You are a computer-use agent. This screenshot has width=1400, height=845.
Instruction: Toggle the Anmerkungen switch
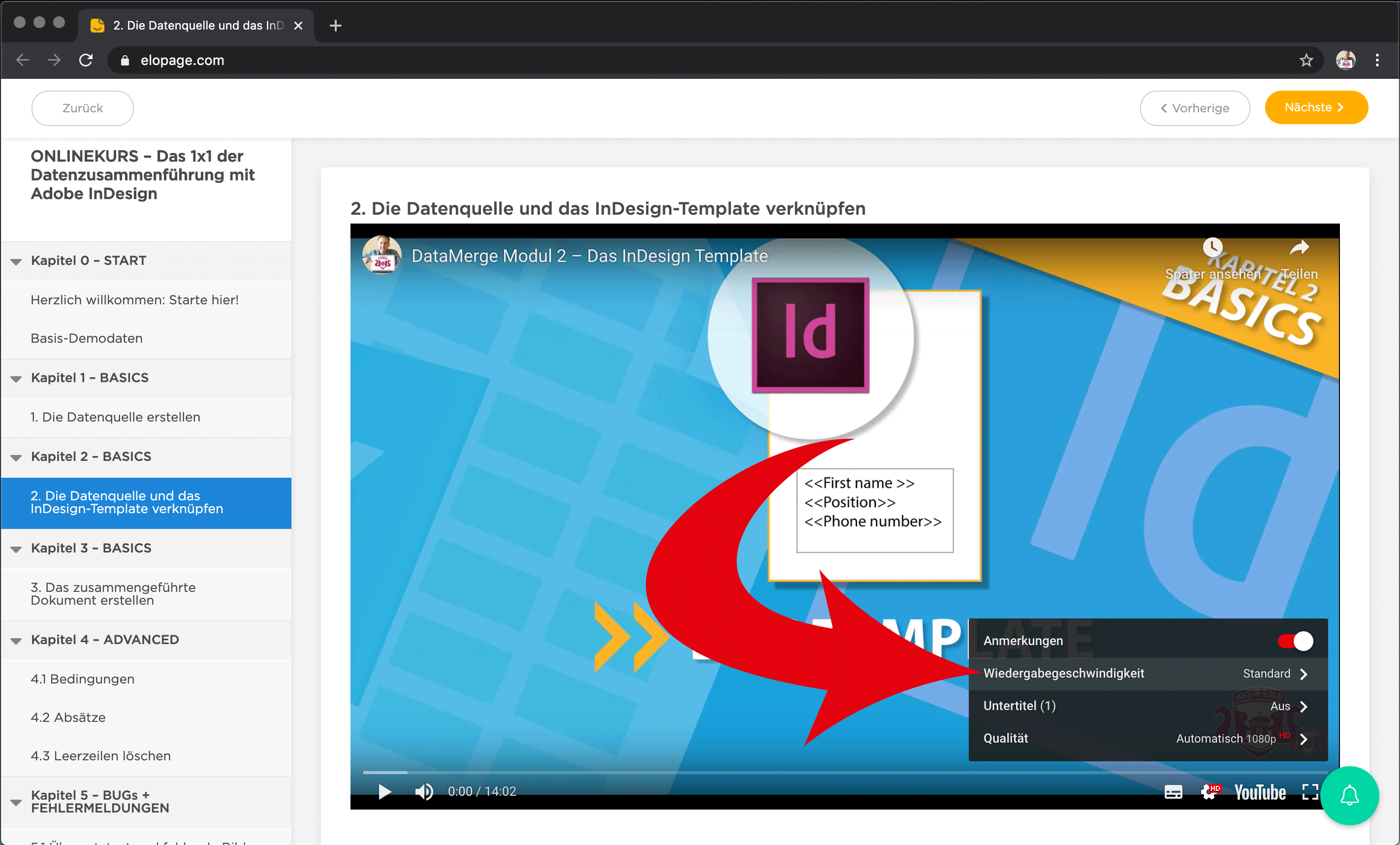(1295, 641)
